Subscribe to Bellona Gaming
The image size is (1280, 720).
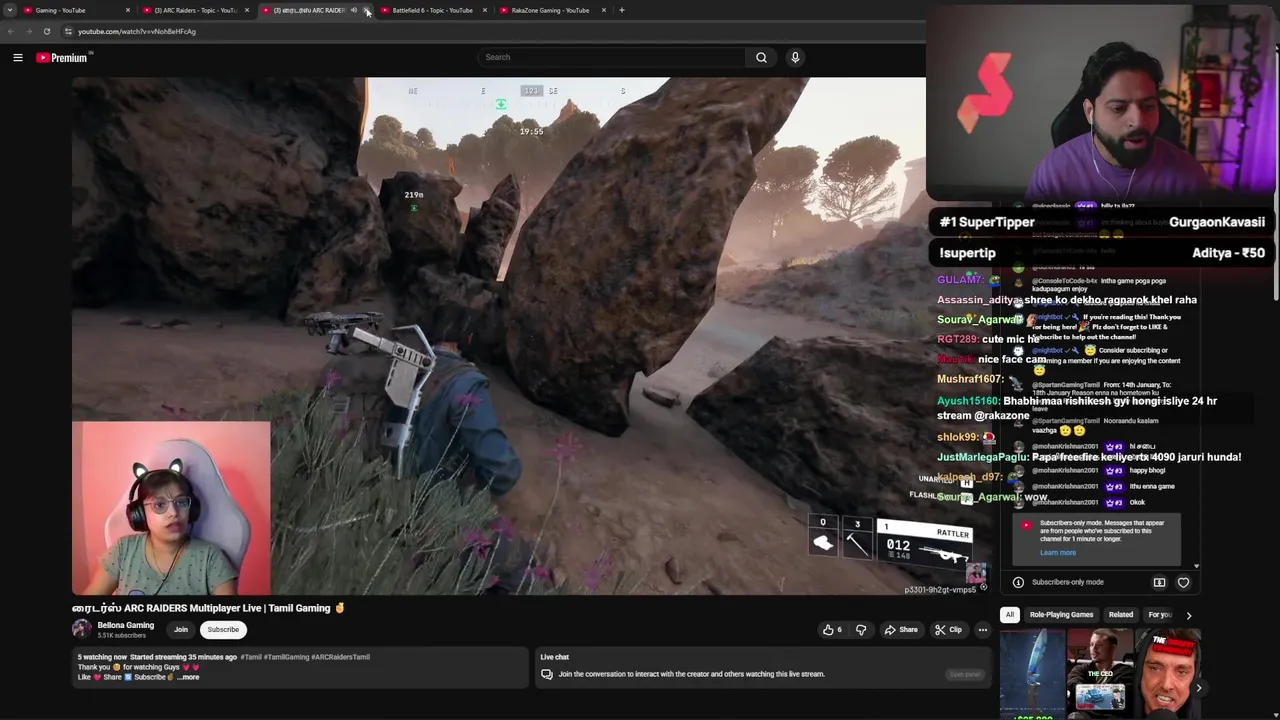pos(223,630)
